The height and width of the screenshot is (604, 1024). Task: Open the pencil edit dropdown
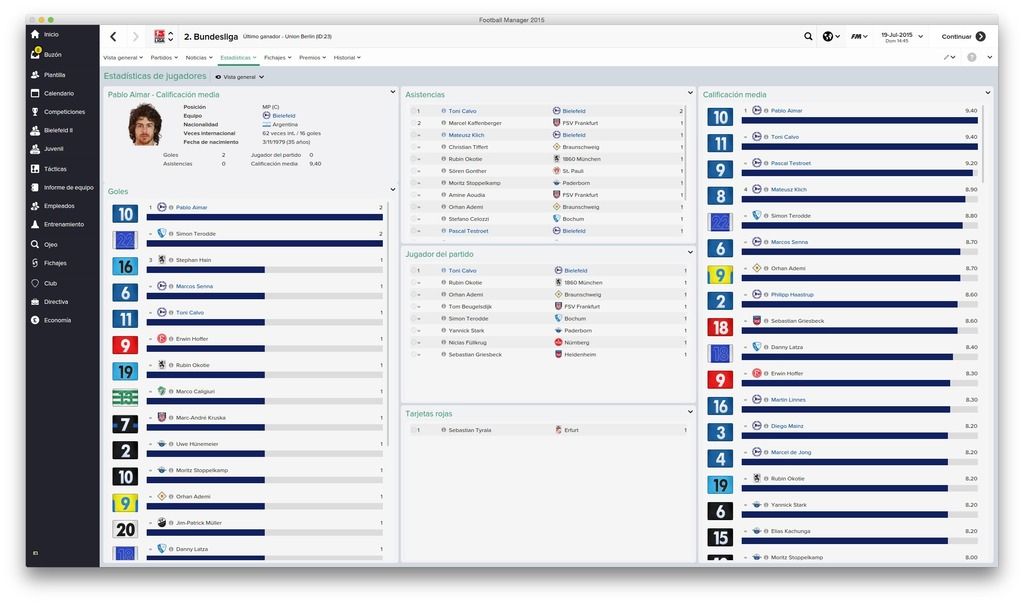point(949,57)
